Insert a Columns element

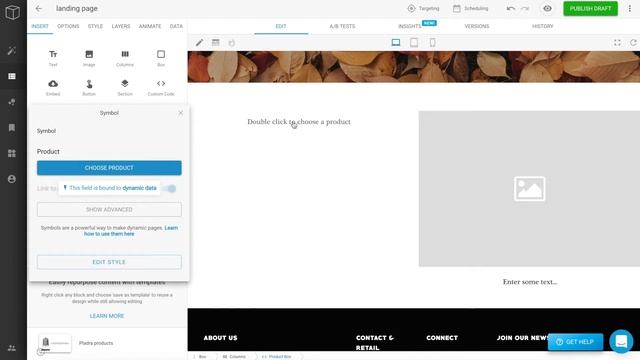pos(125,58)
